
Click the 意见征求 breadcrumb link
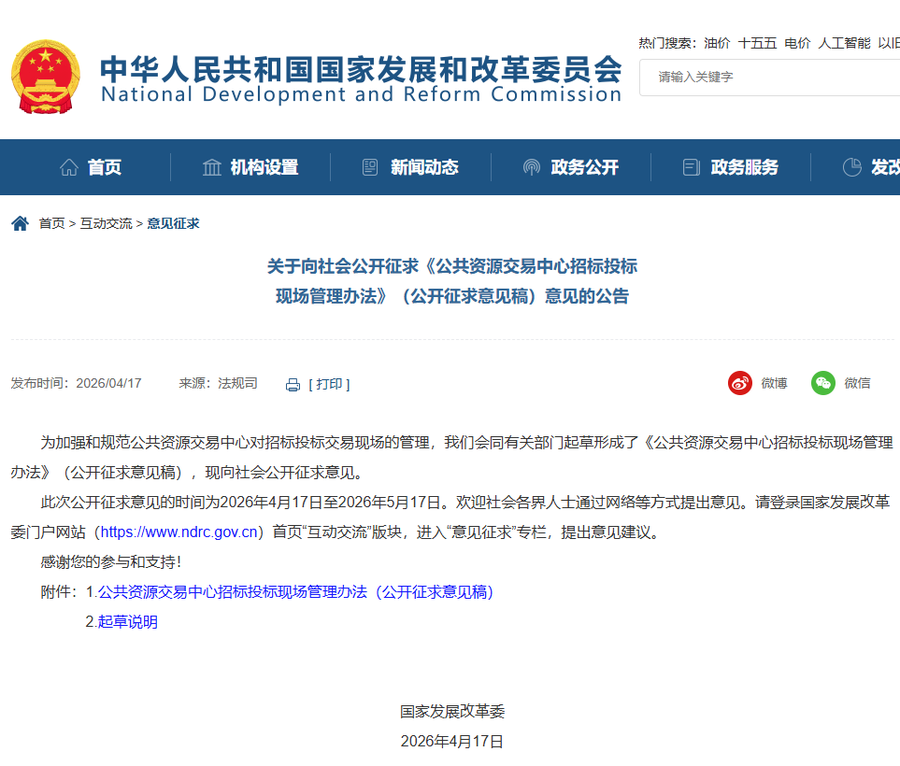coord(173,223)
